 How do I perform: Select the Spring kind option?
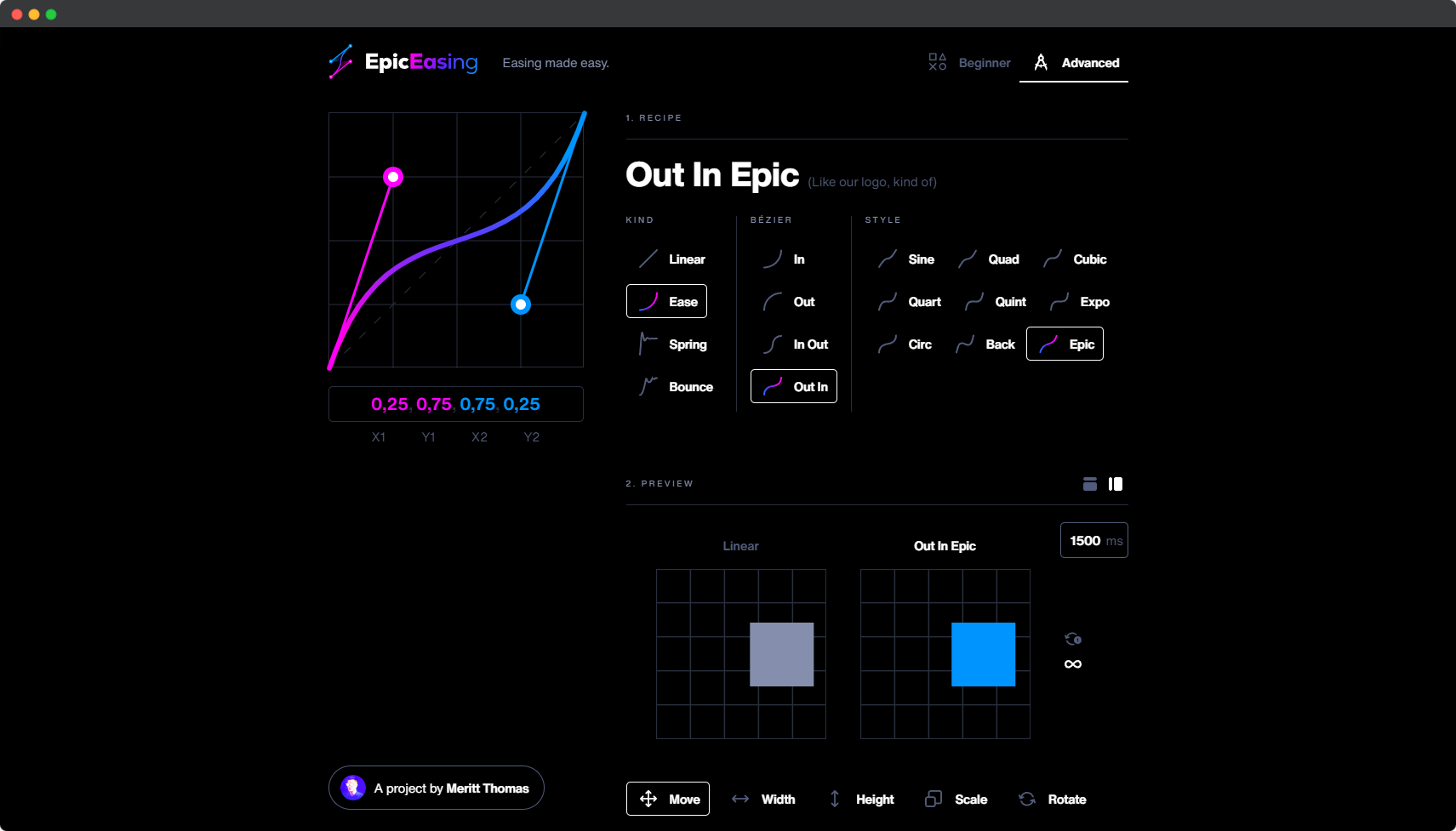[x=672, y=344]
